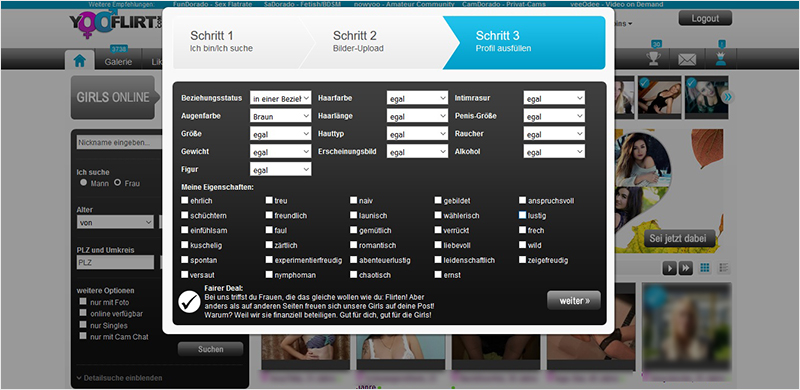Viewport: 800px width, 390px height.
Task: Open the mail envelope inbox icon
Action: 687,60
